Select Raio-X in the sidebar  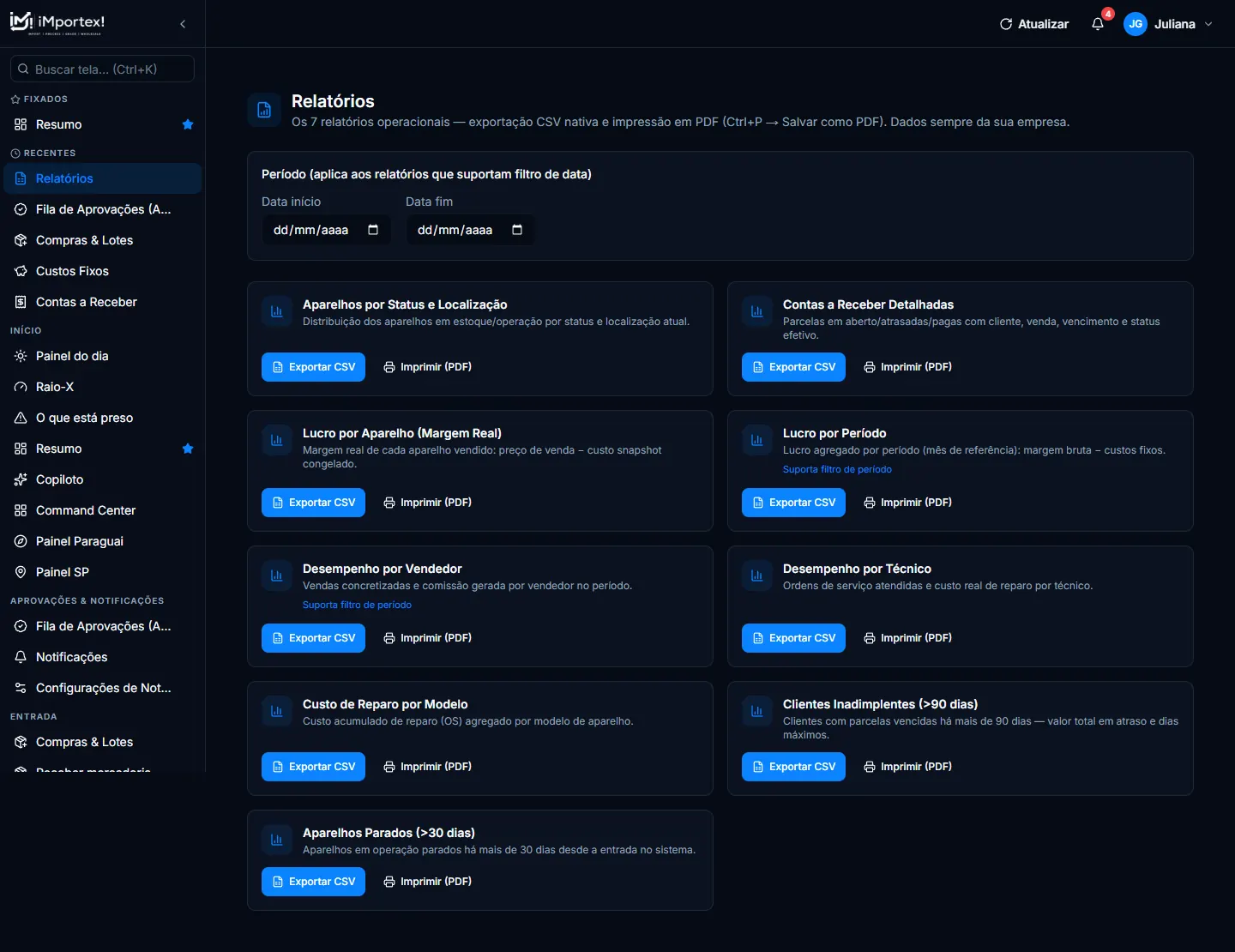coord(103,387)
